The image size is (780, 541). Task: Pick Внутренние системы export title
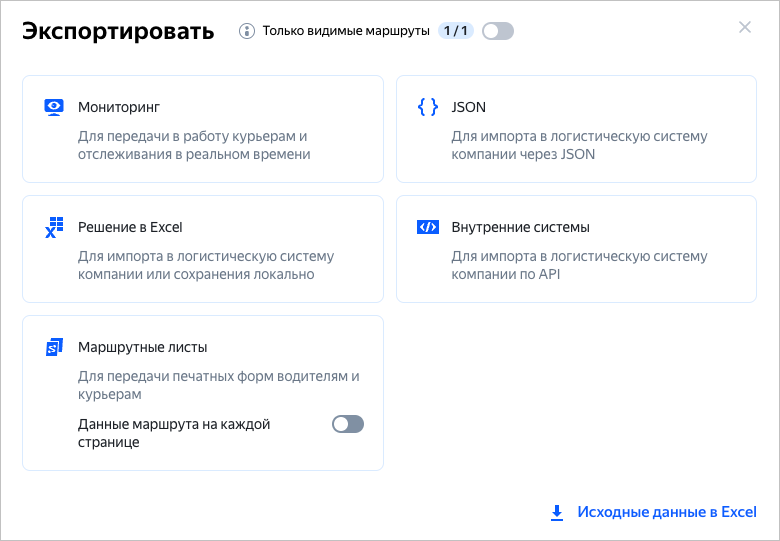pos(520,227)
